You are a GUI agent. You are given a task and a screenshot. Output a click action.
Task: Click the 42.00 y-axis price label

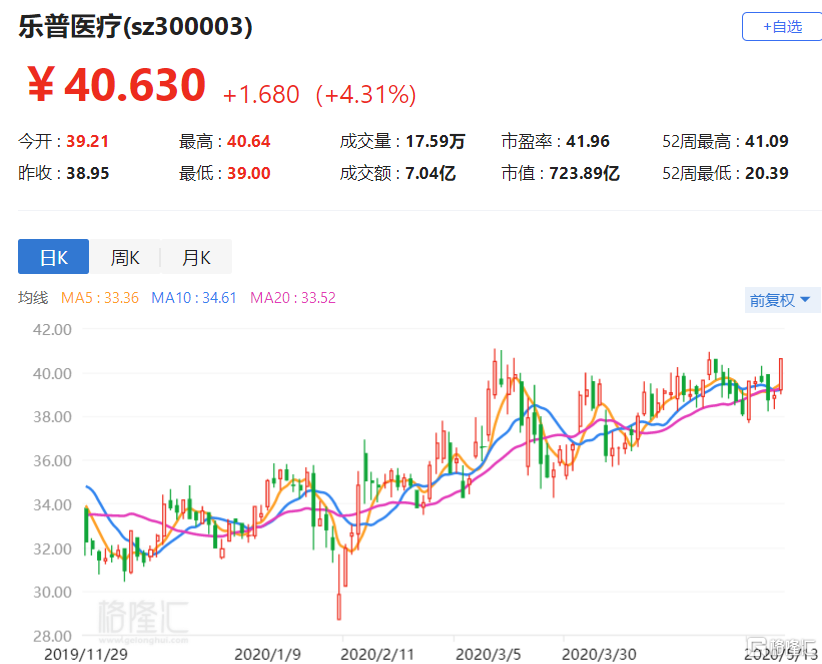coord(52,330)
